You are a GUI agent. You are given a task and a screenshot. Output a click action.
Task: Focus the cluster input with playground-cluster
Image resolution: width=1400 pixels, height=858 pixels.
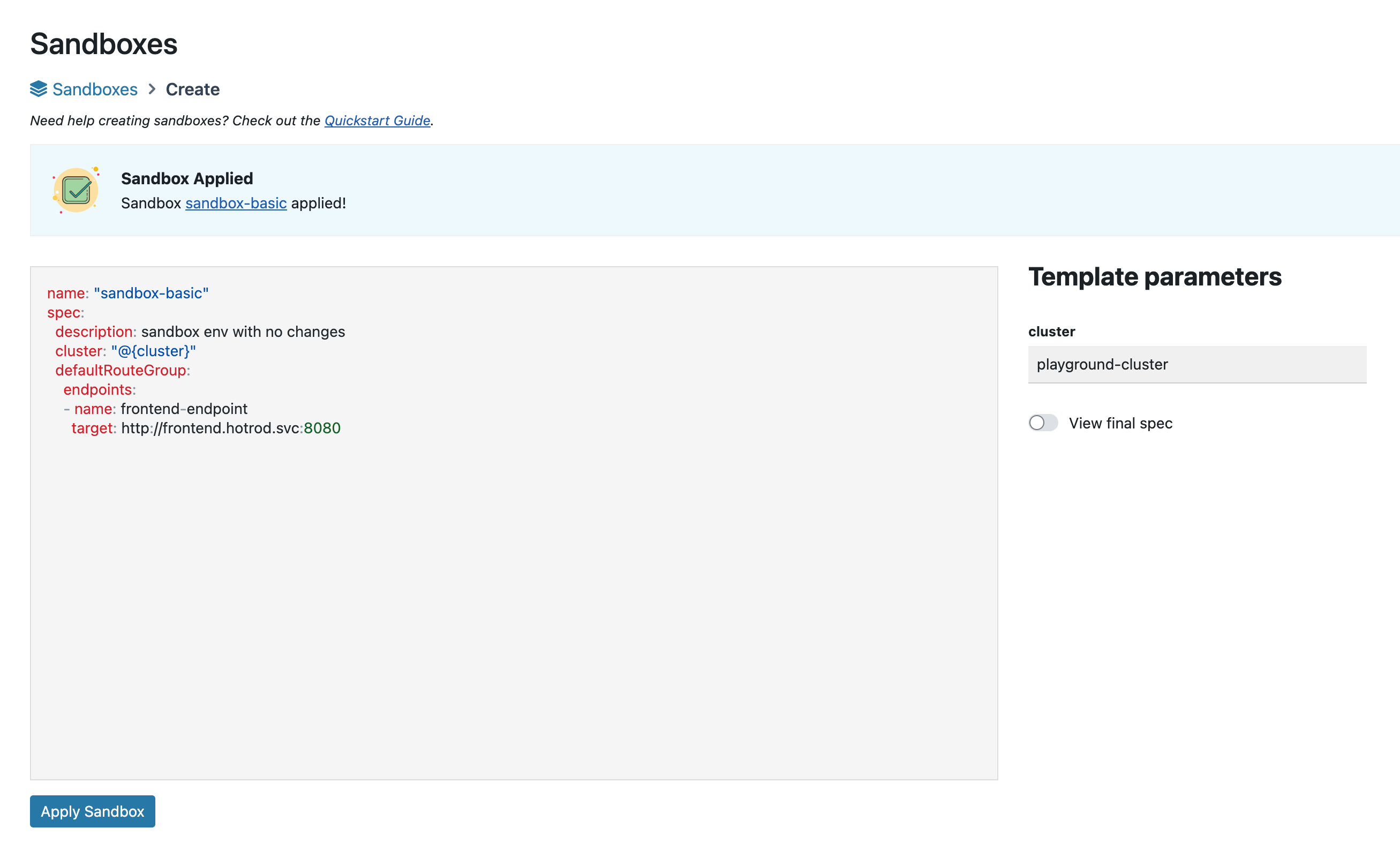coord(1197,365)
